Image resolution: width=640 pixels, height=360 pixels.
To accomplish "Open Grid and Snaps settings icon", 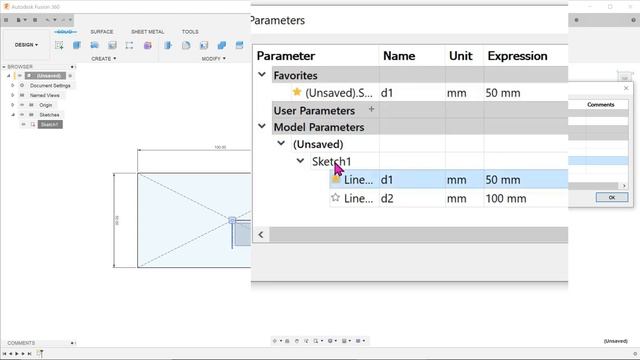I will click(344, 341).
